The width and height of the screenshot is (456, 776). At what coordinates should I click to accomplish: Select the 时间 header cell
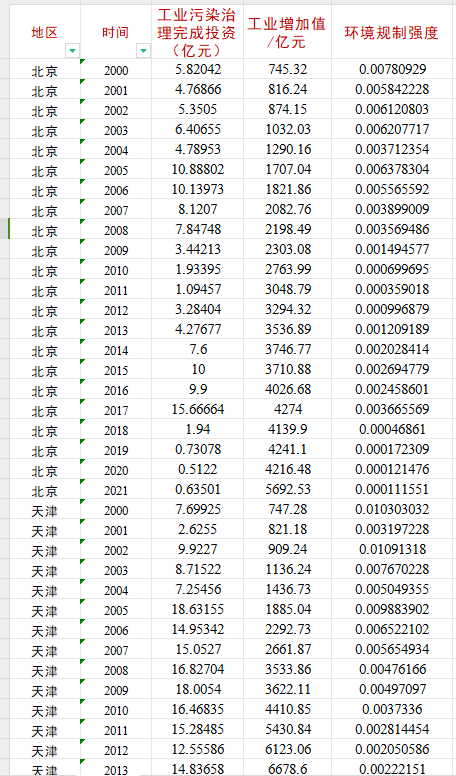click(116, 32)
